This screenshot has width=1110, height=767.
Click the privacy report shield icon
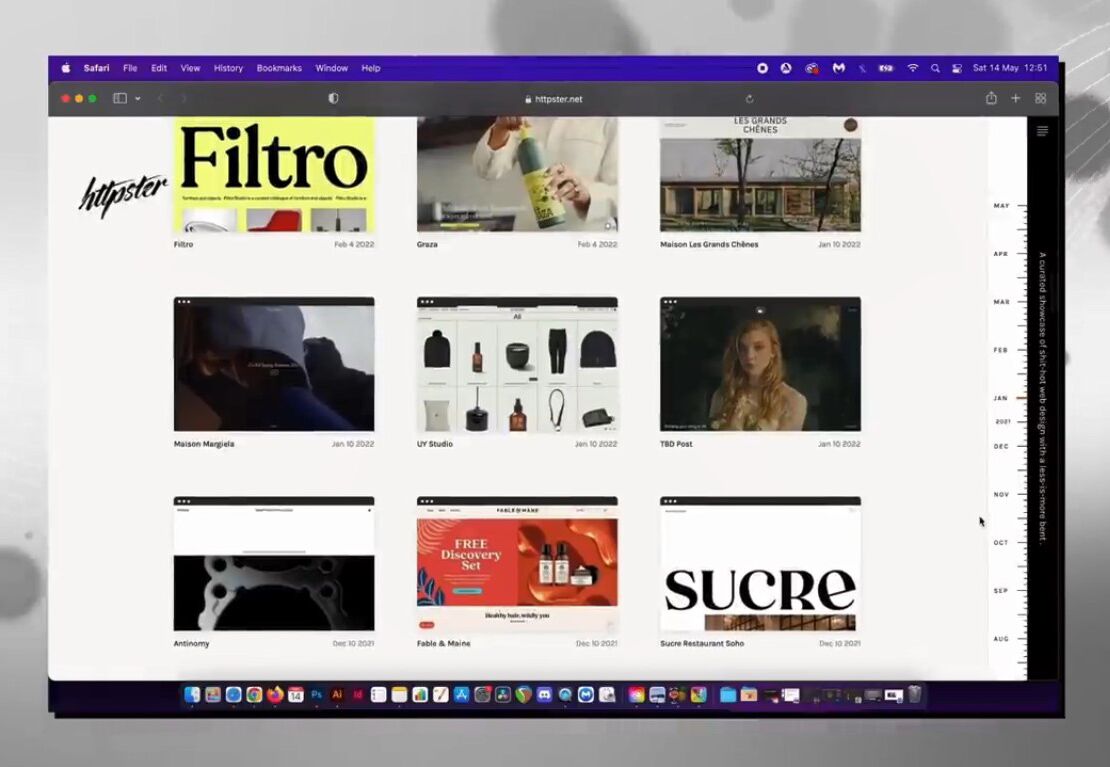pyautogui.click(x=333, y=99)
